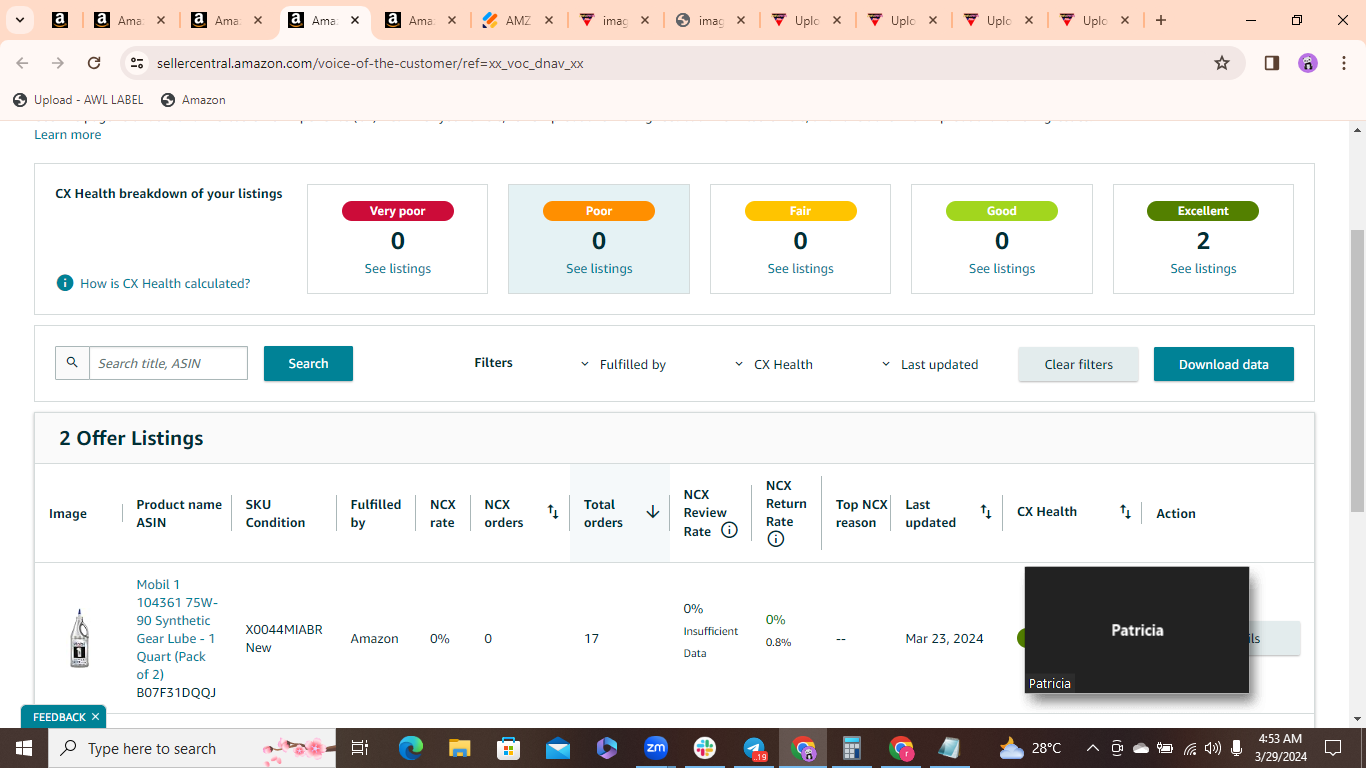1366x768 pixels.
Task: Sort by NCX orders column
Action: pyautogui.click(x=553, y=512)
